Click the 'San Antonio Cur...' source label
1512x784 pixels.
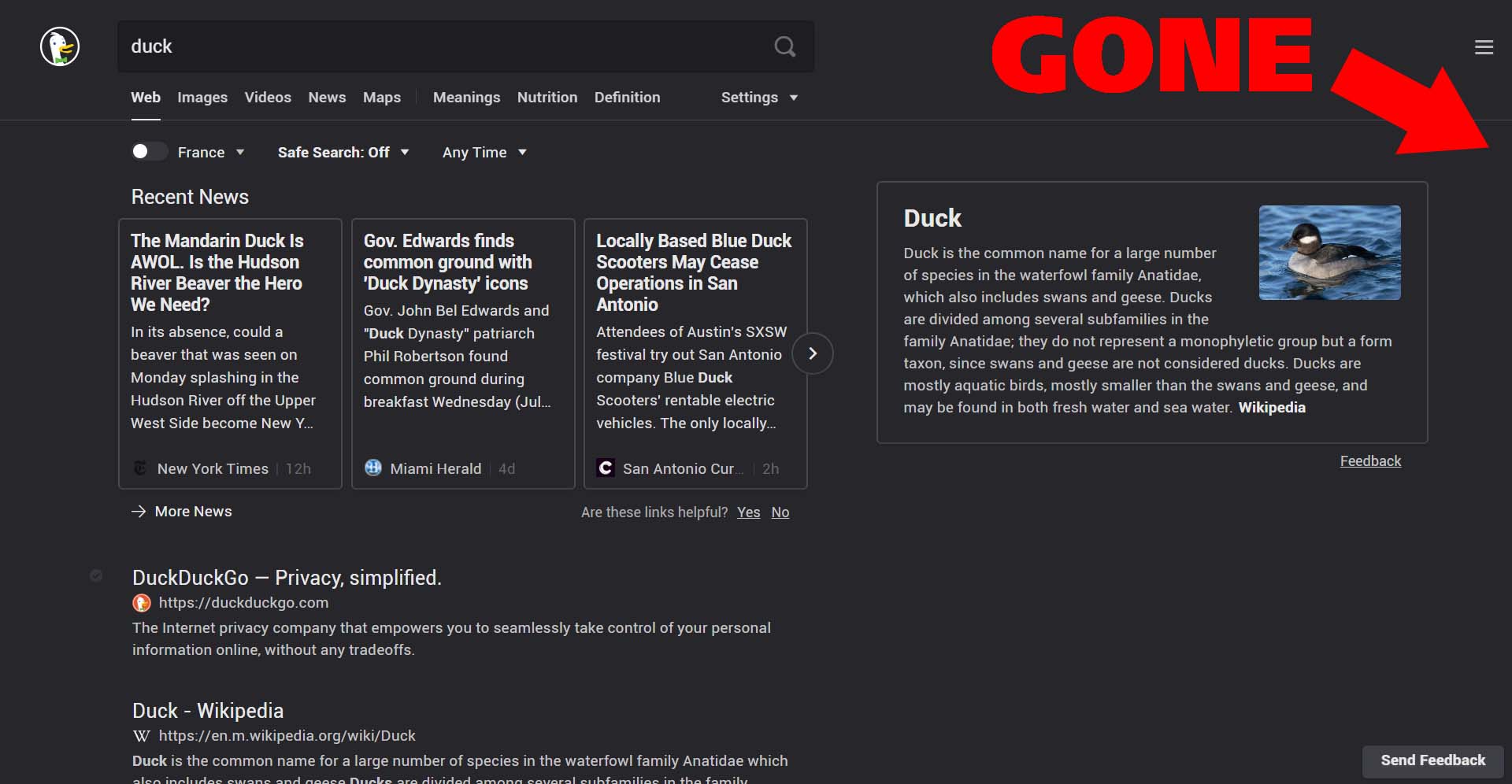[683, 469]
